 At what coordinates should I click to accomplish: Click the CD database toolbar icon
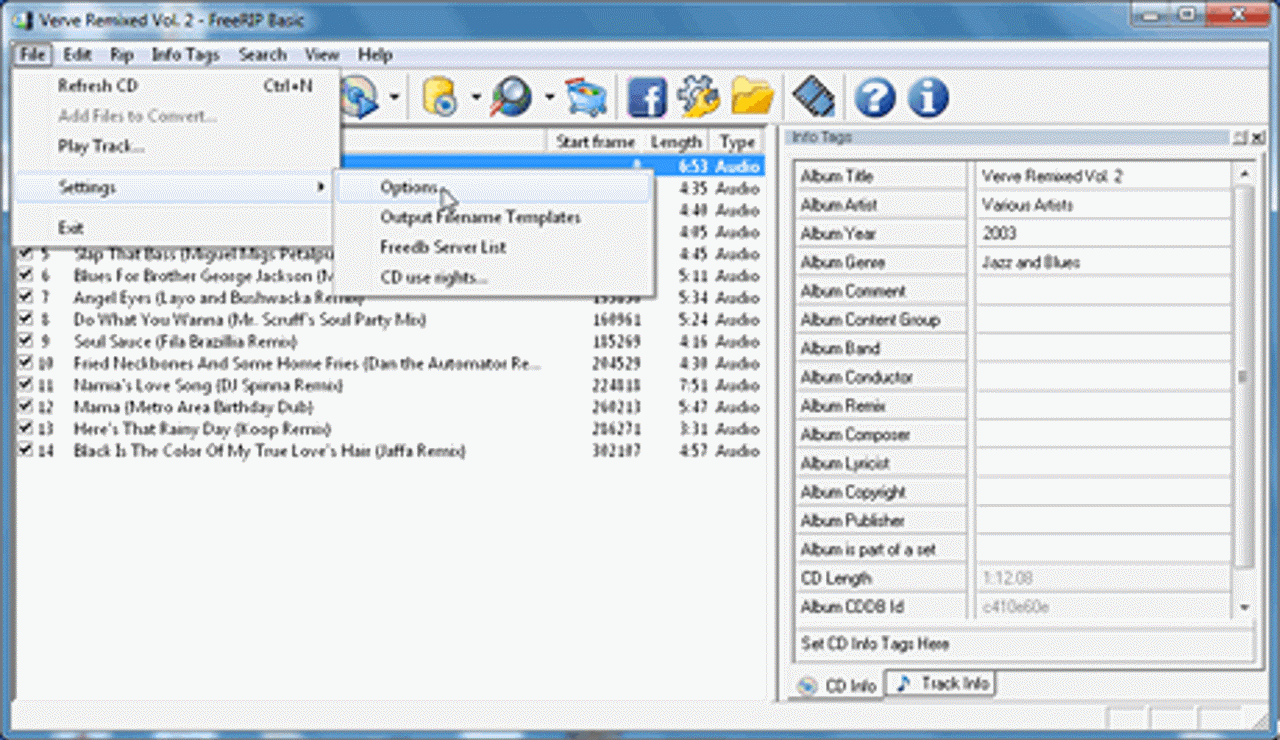(x=440, y=97)
